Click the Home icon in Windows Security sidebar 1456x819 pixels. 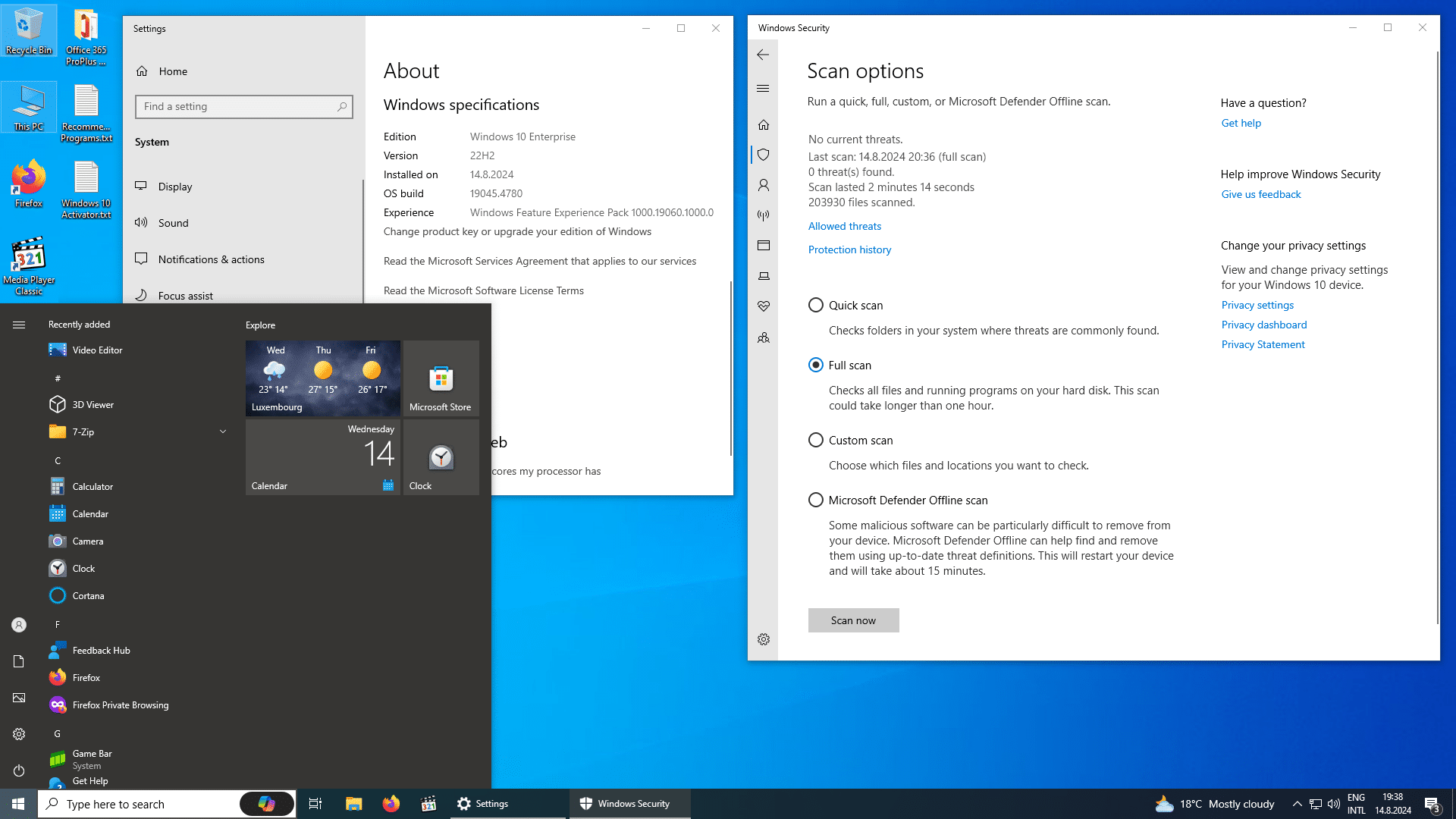pyautogui.click(x=763, y=124)
